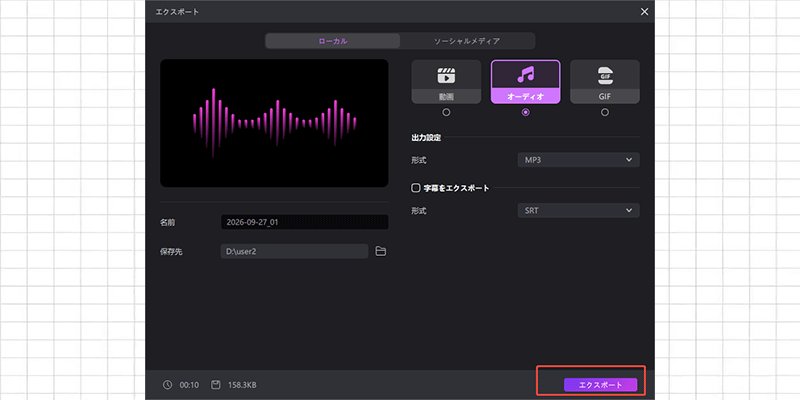Choose the オーディオ radio button
800x400 pixels.
tap(526, 112)
